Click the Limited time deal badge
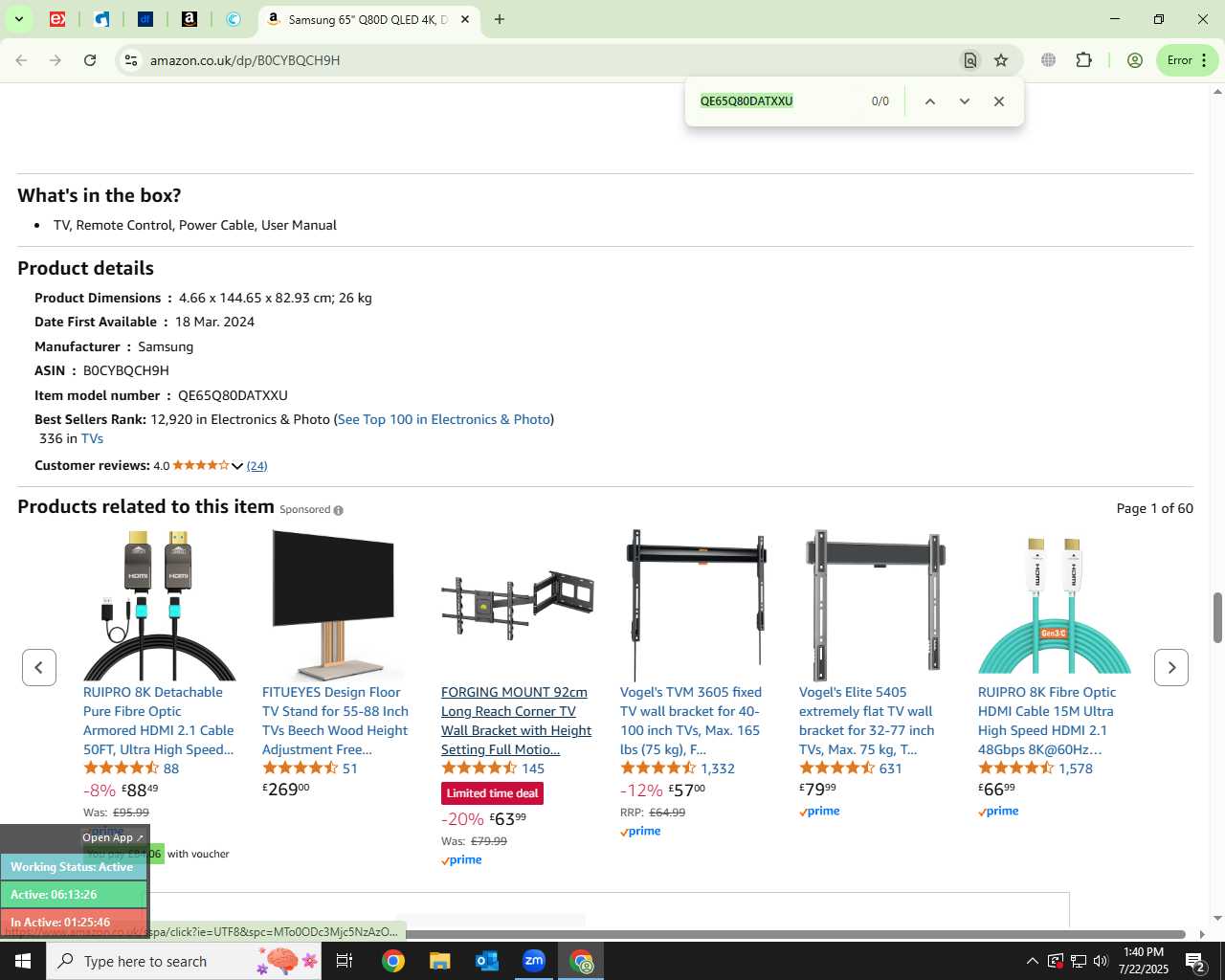 [x=492, y=793]
